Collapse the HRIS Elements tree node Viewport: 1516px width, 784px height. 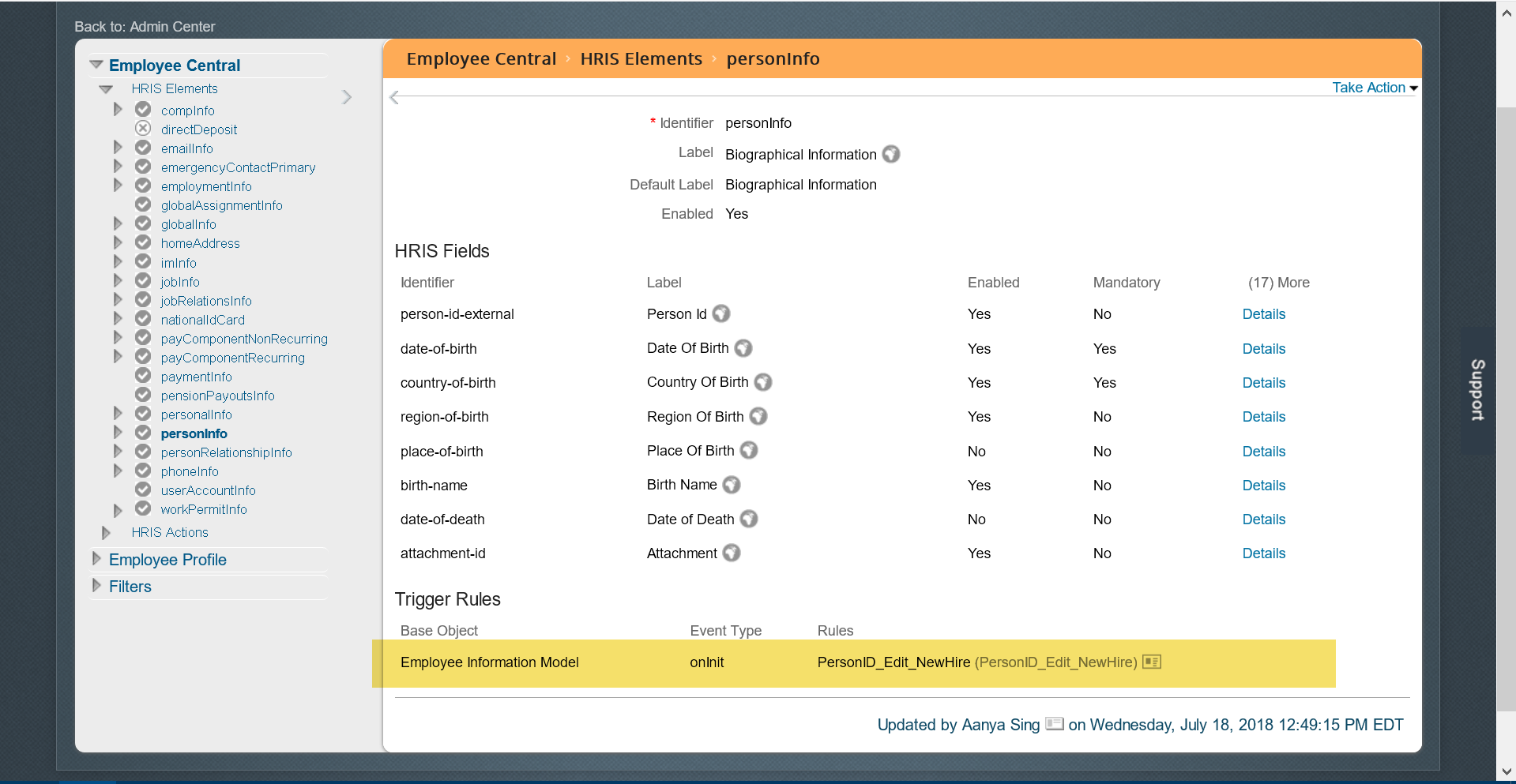(106, 89)
